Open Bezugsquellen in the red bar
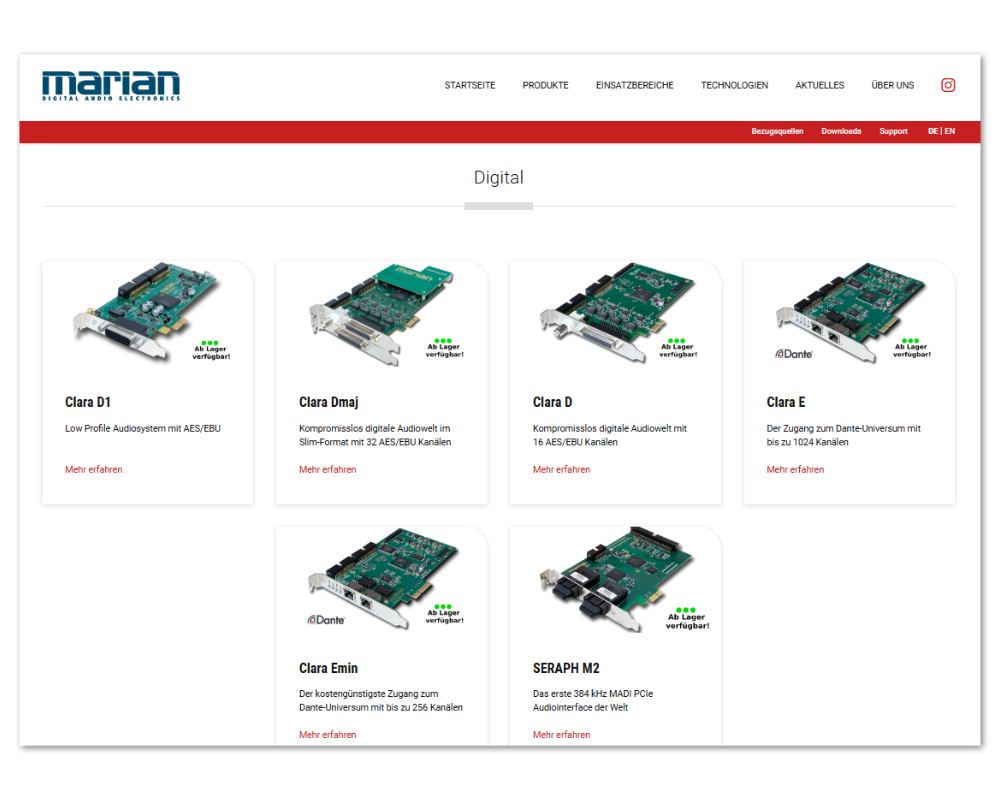 tap(777, 131)
